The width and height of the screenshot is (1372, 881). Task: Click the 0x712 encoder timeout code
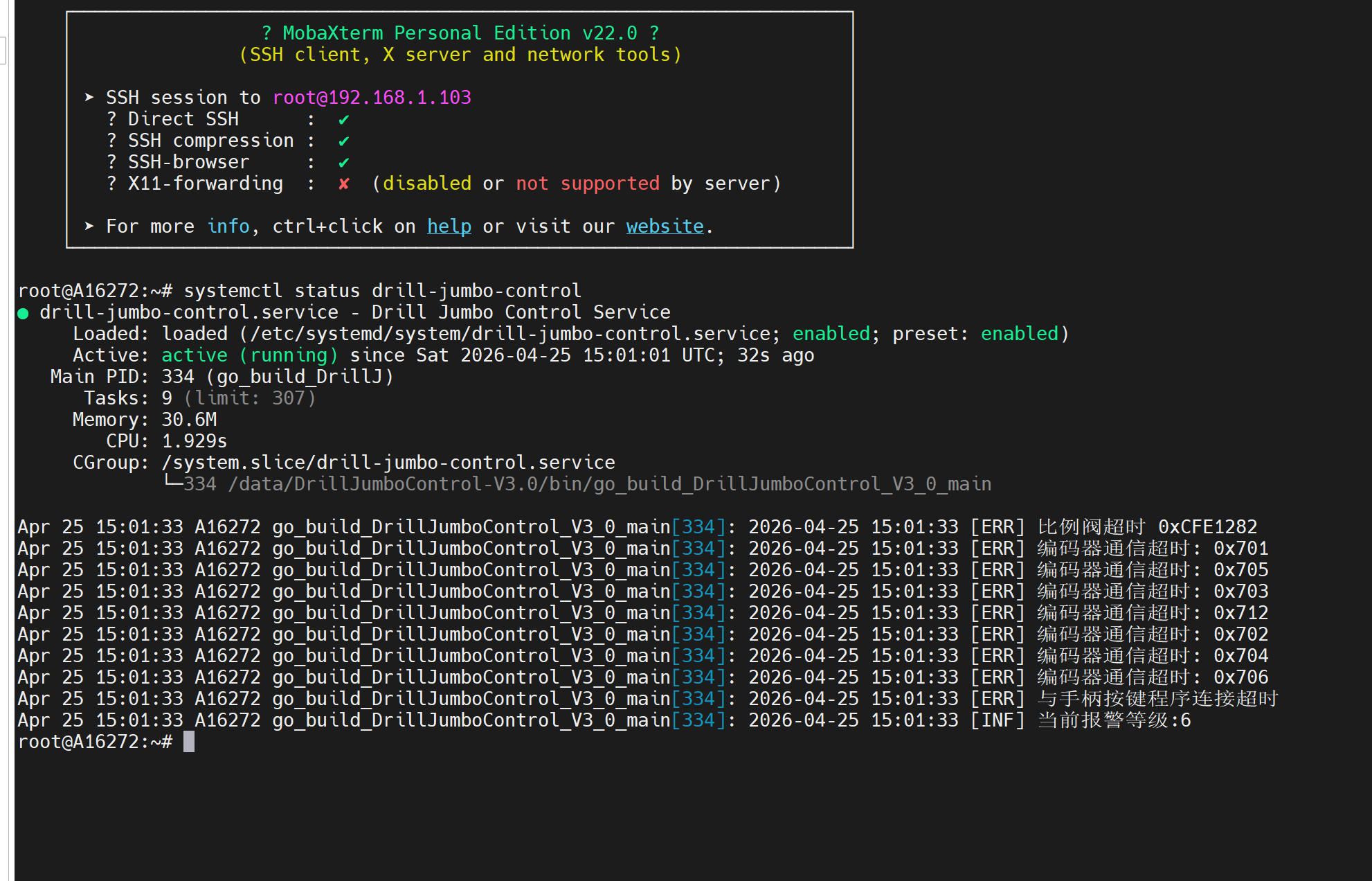point(1240,613)
